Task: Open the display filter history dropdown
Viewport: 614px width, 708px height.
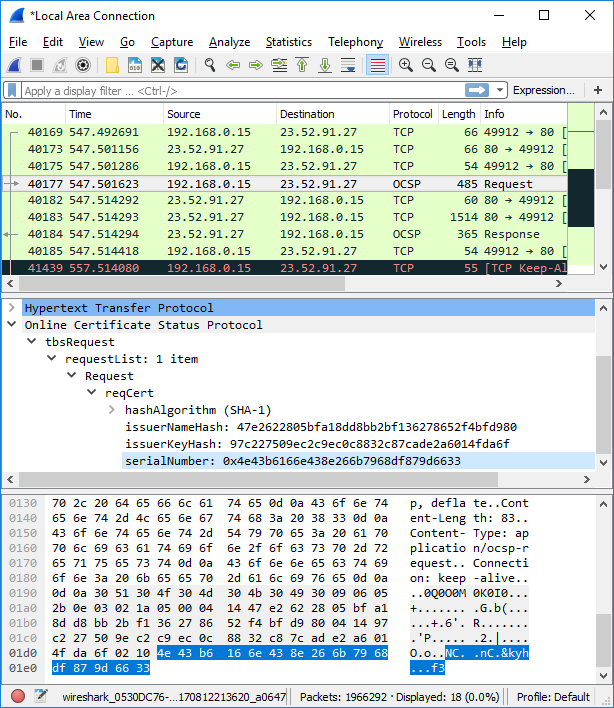Action: 499,90
